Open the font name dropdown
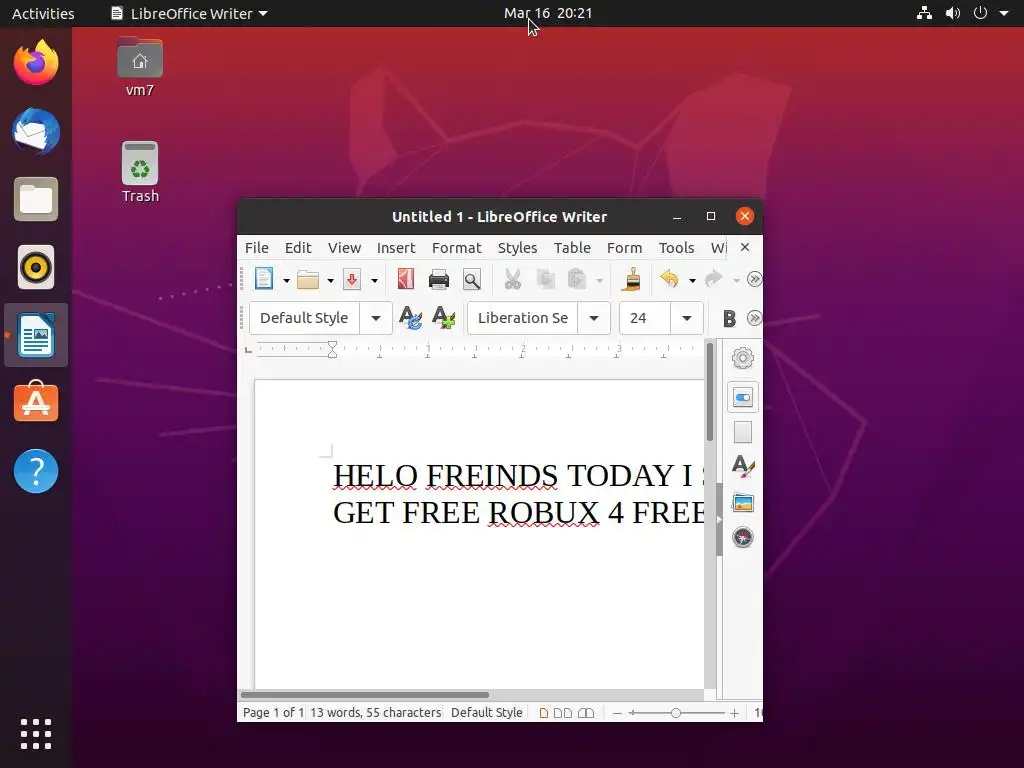This screenshot has width=1024, height=768. point(594,319)
